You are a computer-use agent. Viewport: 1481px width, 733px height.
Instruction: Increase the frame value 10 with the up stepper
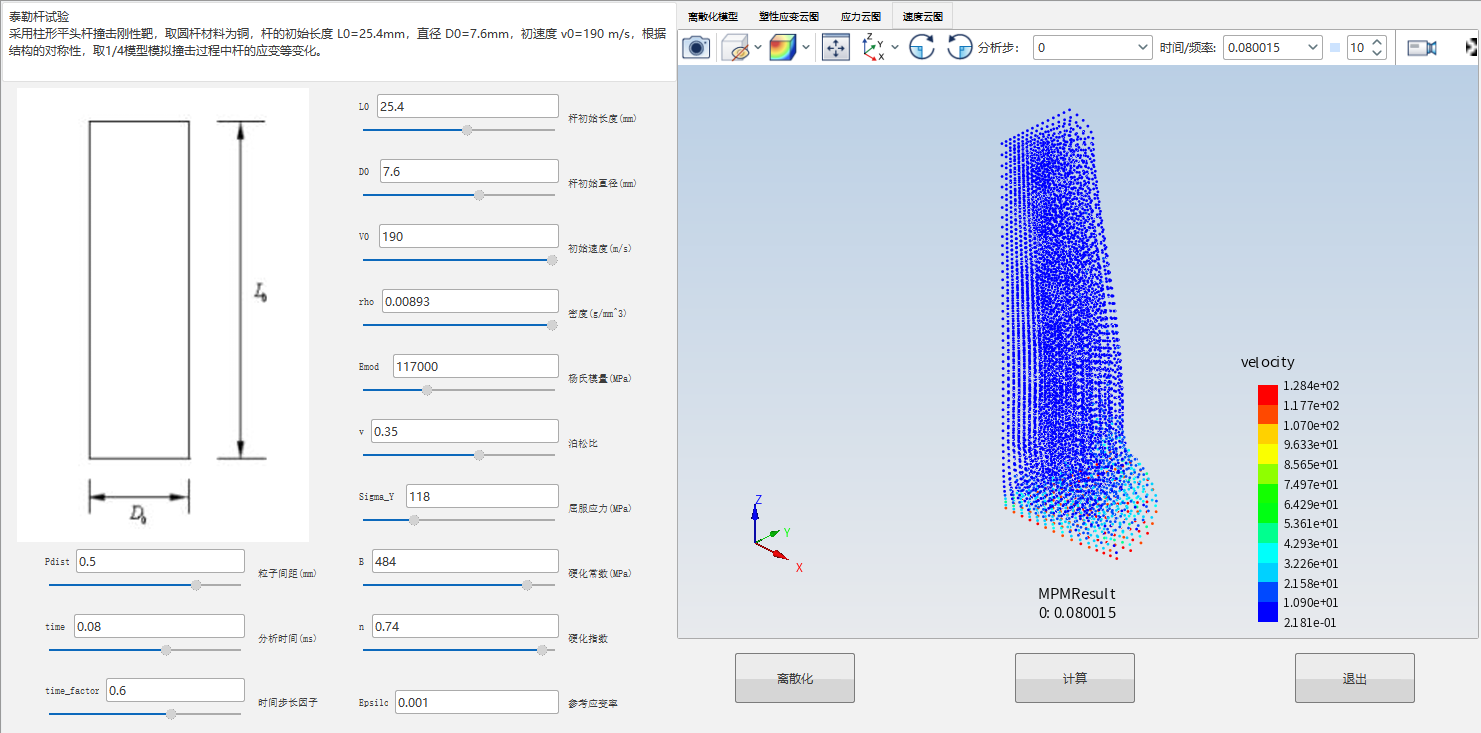click(1378, 42)
